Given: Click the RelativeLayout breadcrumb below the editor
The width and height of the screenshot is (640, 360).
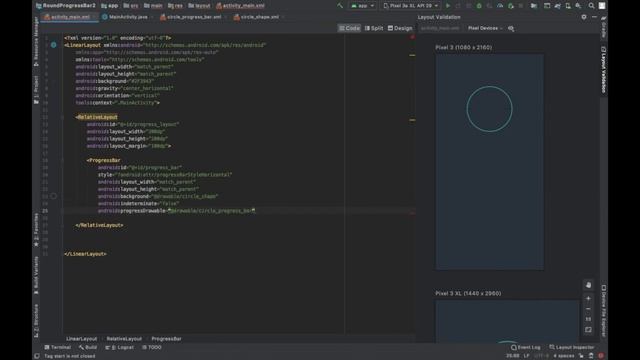Looking at the screenshot, I should (124, 338).
